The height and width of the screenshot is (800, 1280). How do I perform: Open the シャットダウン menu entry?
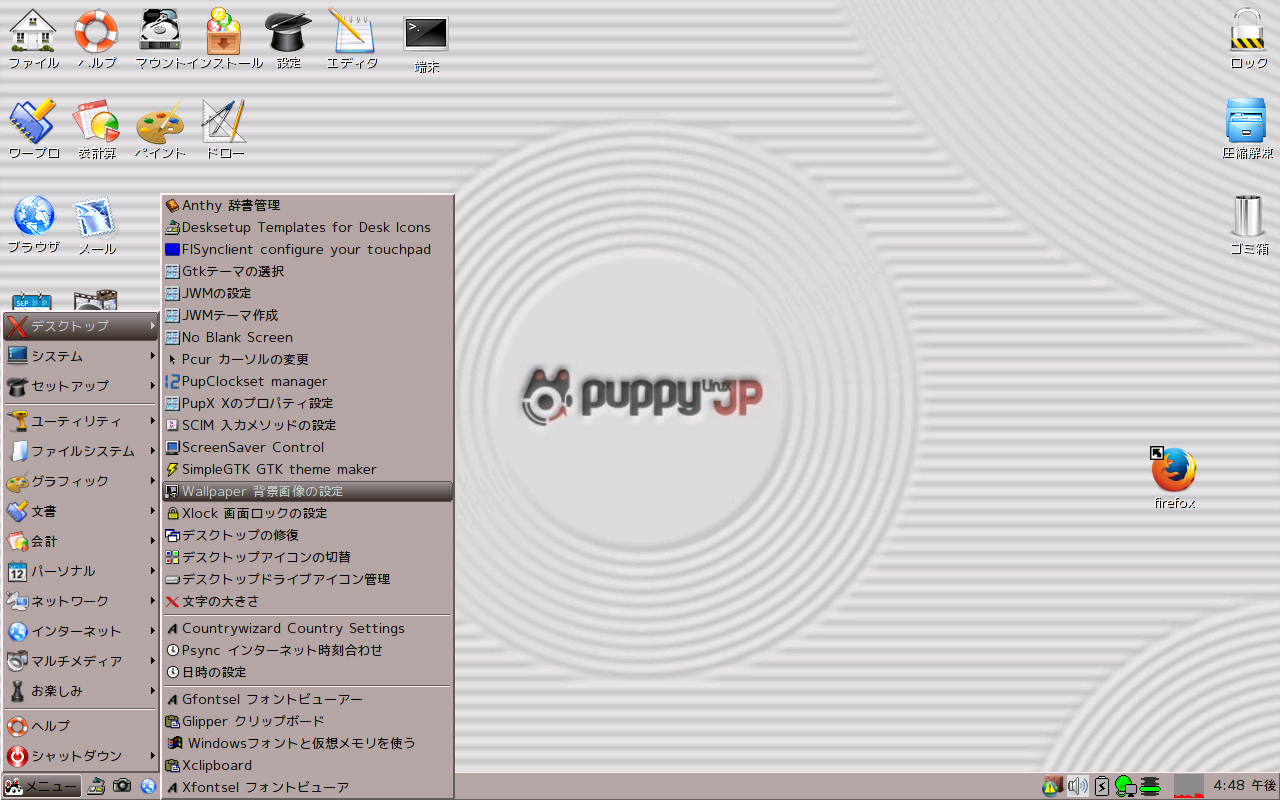point(80,756)
